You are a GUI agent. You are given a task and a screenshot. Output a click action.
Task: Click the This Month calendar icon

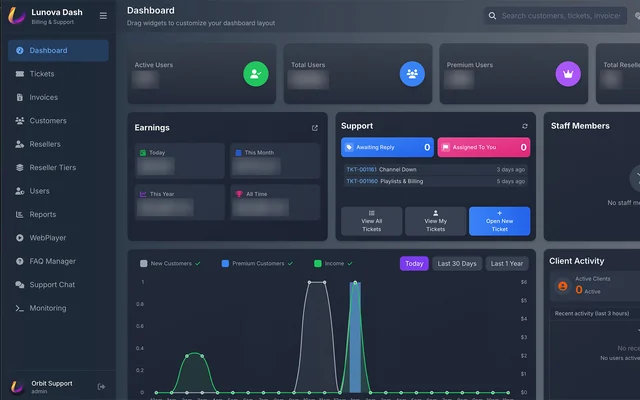tap(238, 153)
